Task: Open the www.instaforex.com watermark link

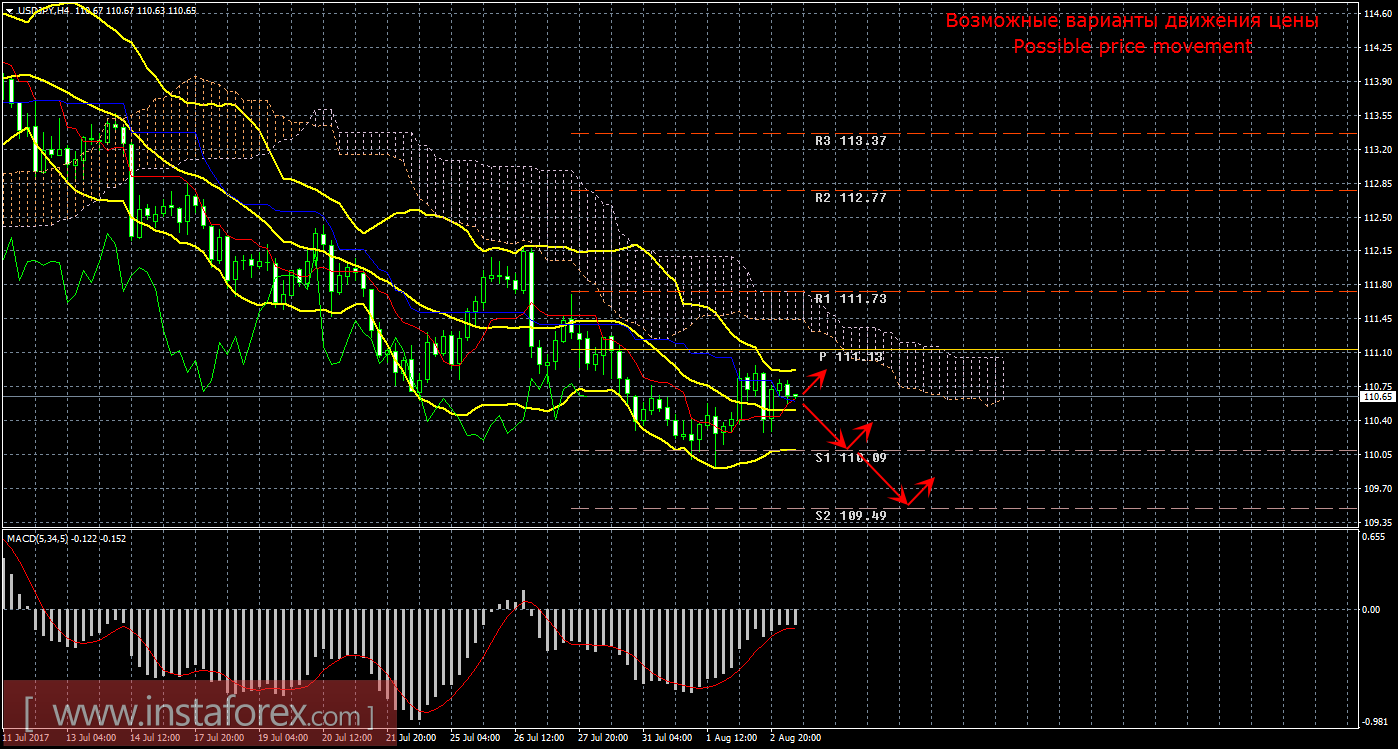Action: click(x=198, y=715)
